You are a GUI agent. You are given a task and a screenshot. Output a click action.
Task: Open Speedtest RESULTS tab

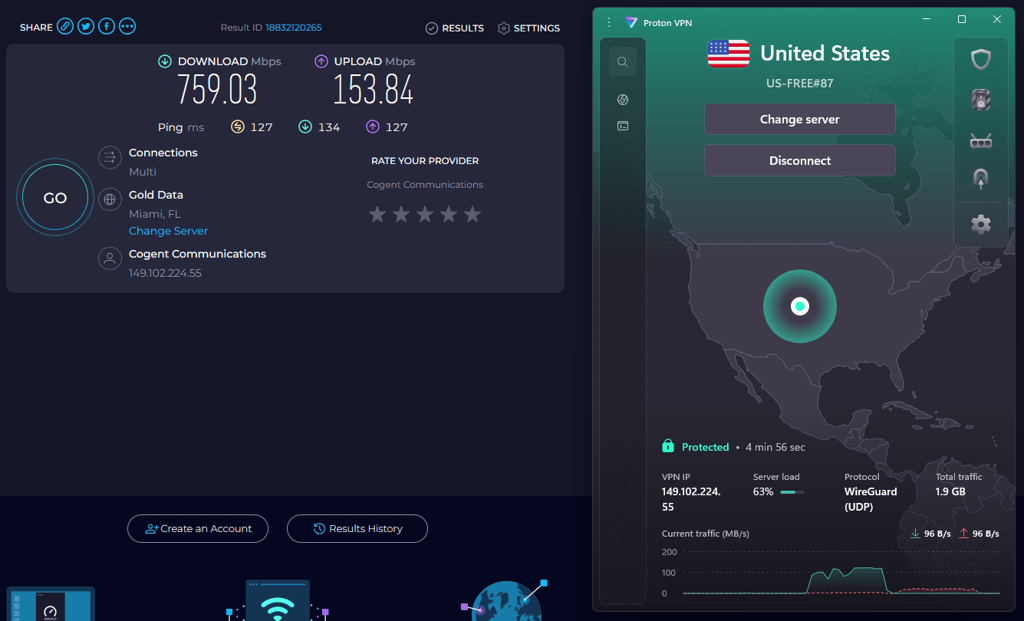pos(455,28)
